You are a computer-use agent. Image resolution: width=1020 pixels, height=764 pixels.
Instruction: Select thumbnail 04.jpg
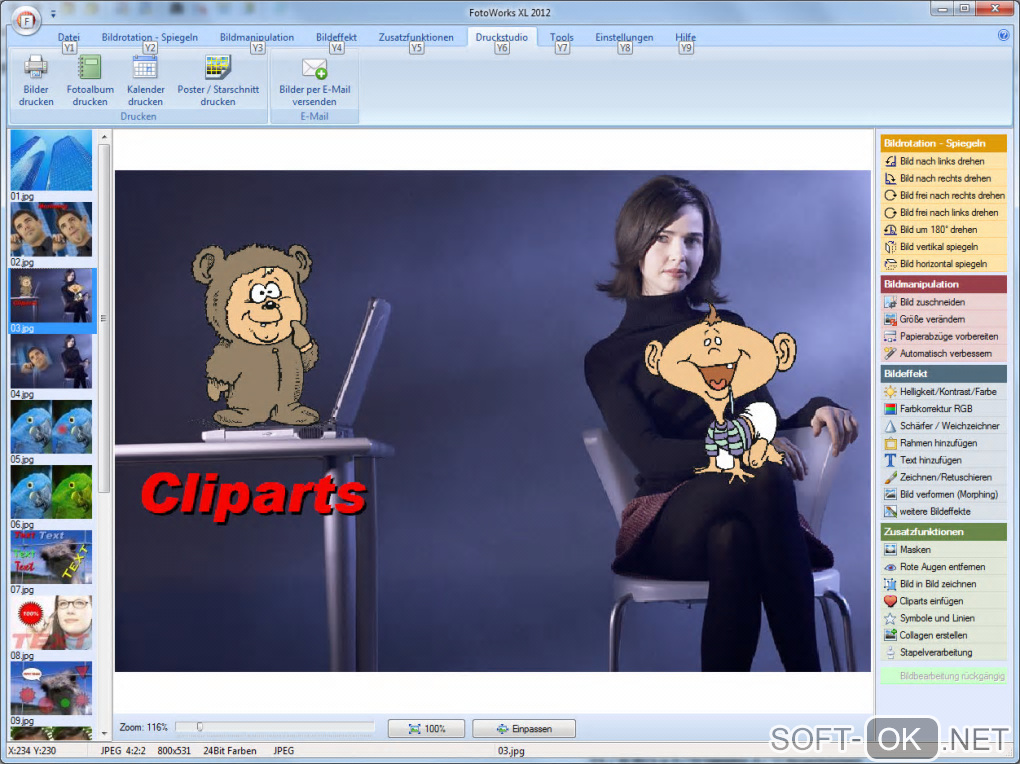coord(51,361)
